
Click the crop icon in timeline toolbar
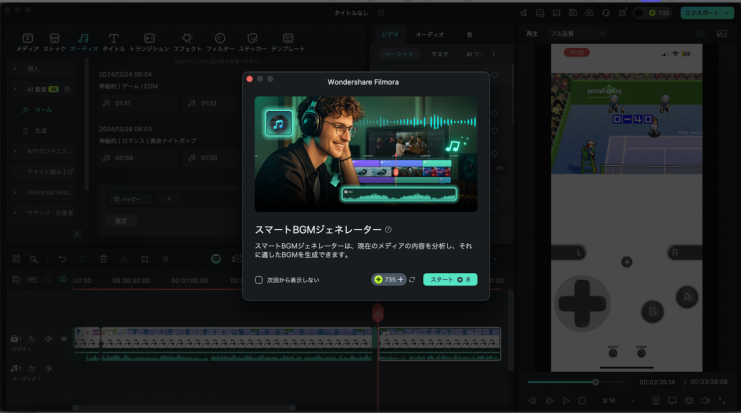(x=145, y=259)
